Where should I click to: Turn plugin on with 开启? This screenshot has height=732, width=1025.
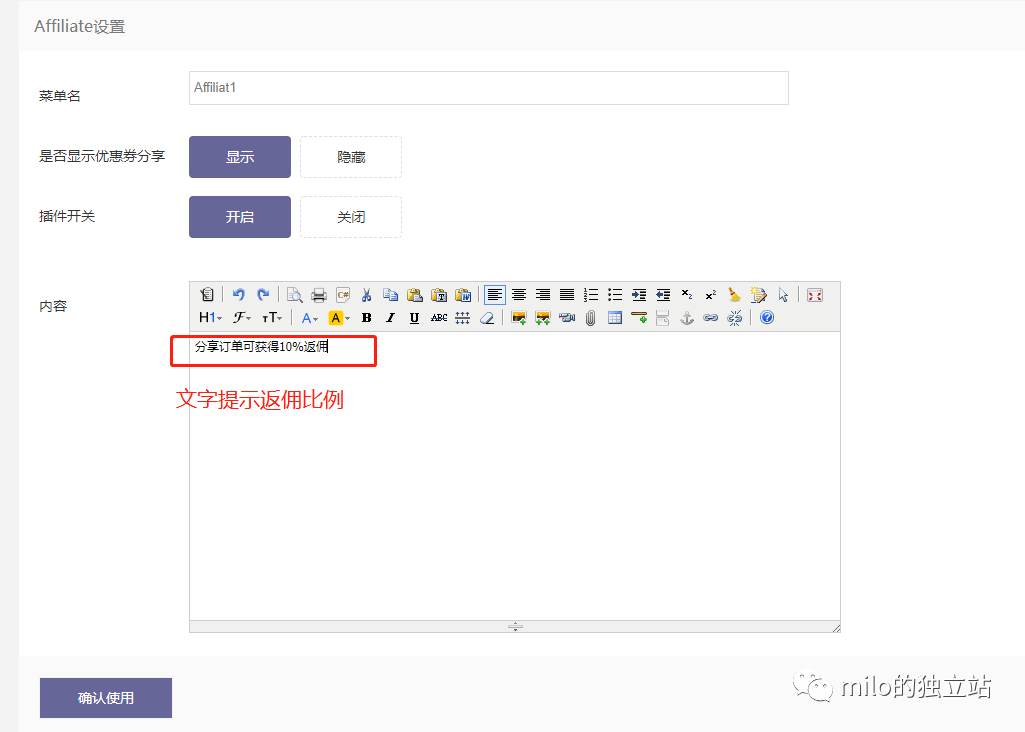click(x=240, y=217)
